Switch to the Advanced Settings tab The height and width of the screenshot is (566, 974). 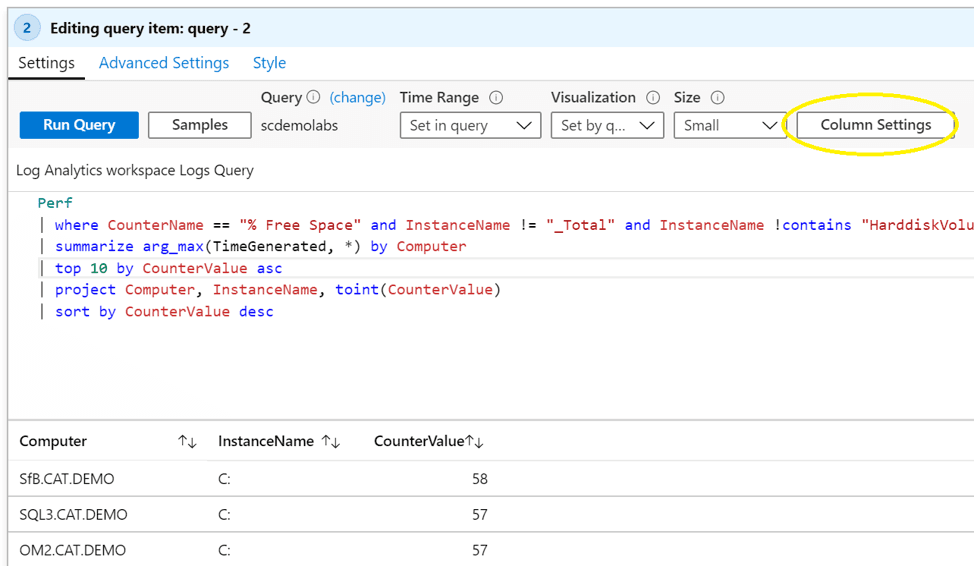pyautogui.click(x=164, y=63)
